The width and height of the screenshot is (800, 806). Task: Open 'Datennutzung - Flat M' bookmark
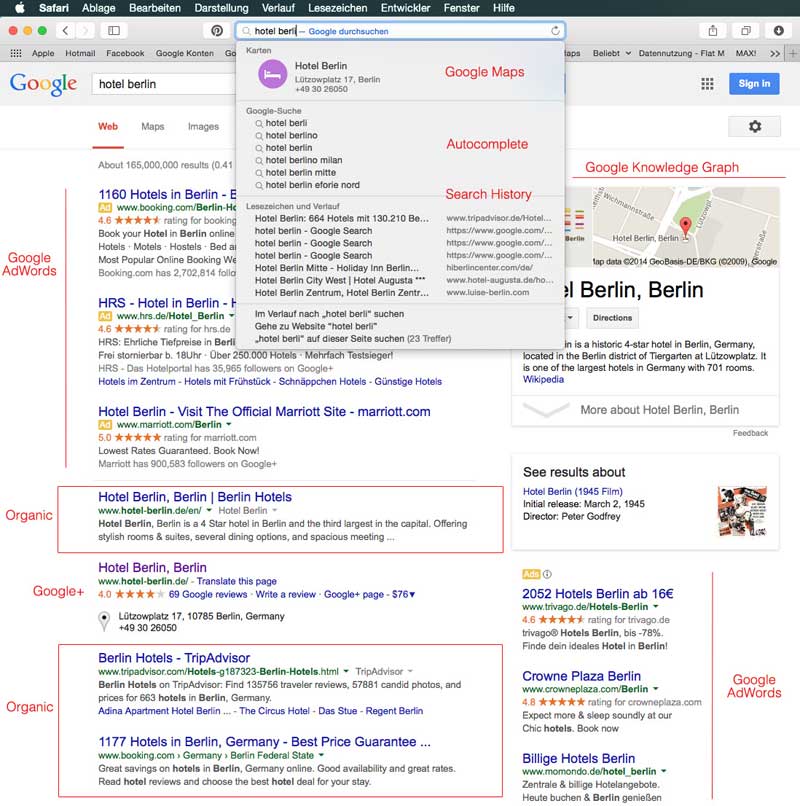[681, 53]
